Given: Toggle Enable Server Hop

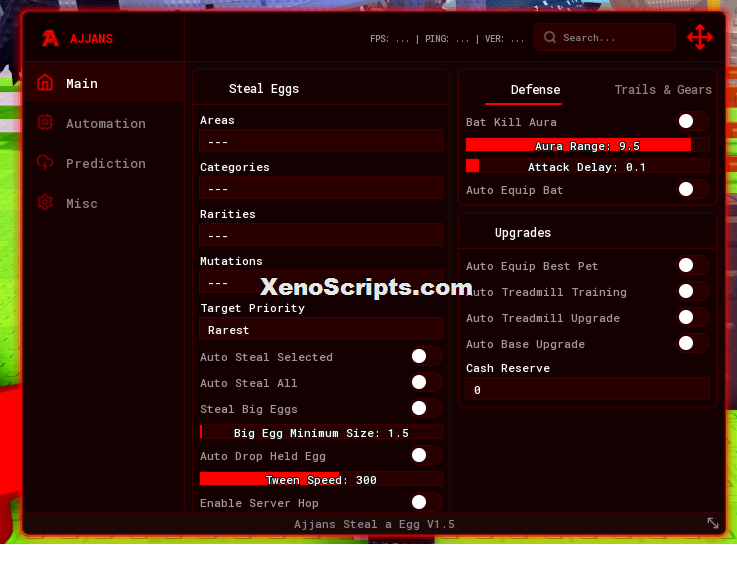Looking at the screenshot, I should point(426,502).
